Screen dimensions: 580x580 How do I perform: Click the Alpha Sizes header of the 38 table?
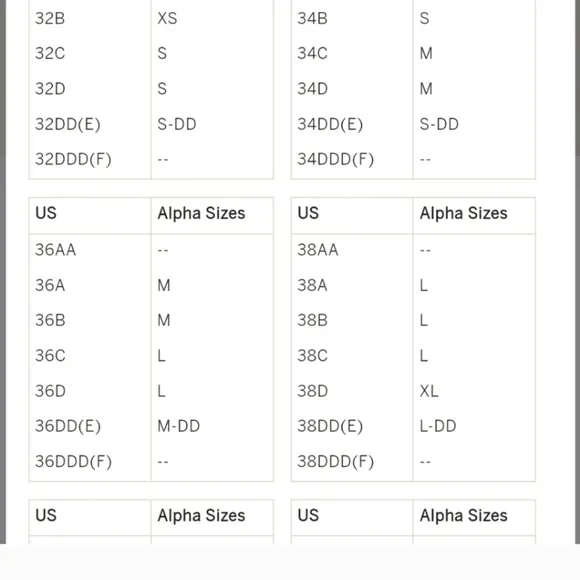pyautogui.click(x=463, y=213)
